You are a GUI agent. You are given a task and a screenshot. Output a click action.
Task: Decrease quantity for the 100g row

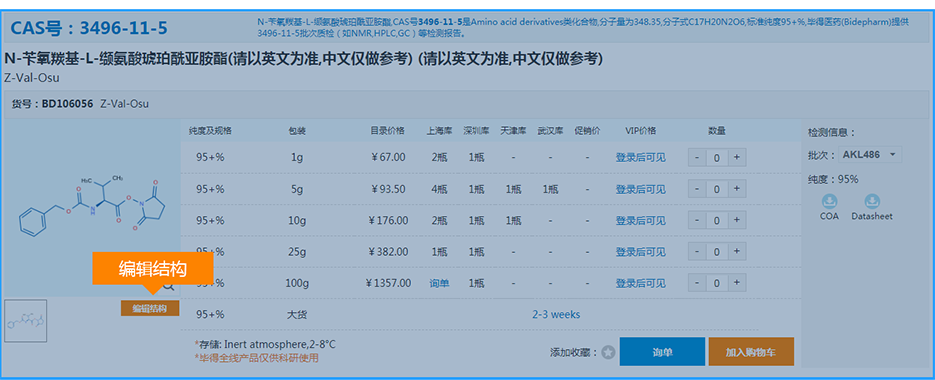click(698, 283)
